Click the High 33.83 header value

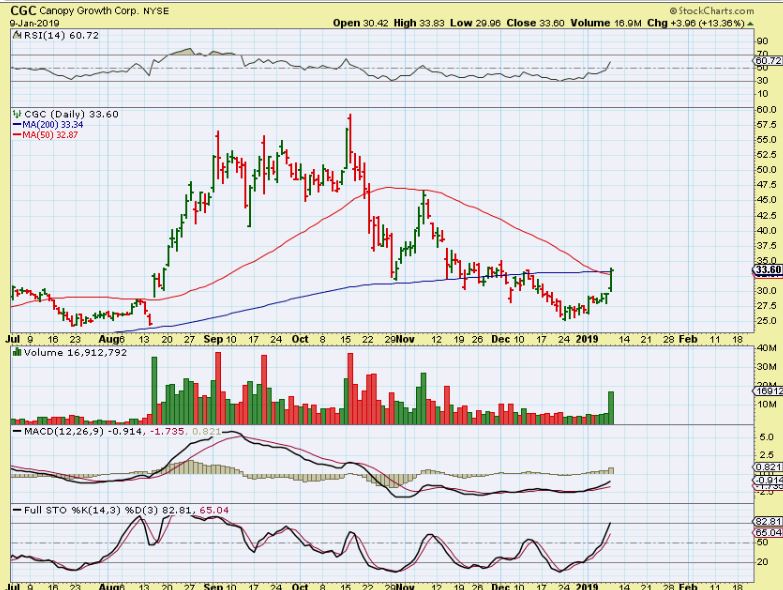tap(419, 23)
